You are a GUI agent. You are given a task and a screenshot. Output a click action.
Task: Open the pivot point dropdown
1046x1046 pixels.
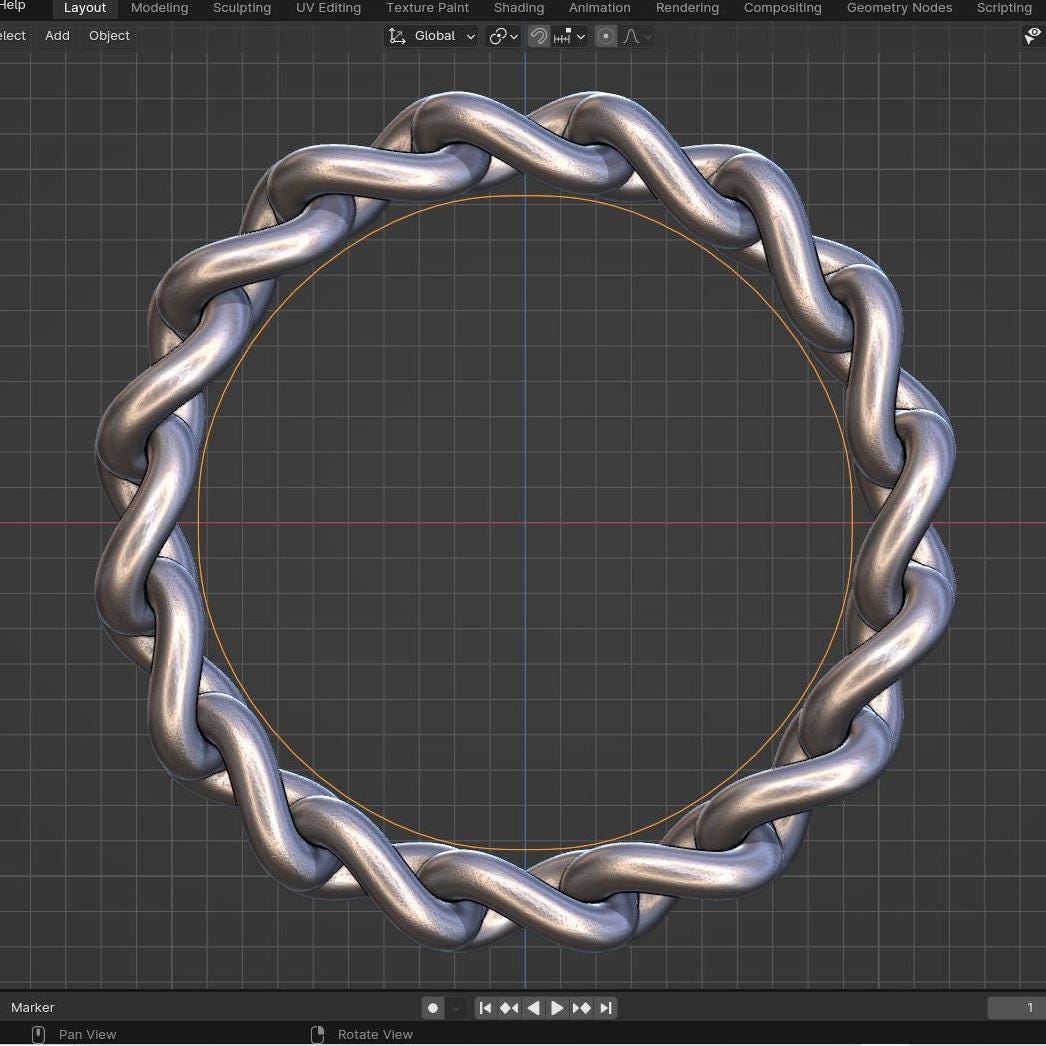click(504, 36)
